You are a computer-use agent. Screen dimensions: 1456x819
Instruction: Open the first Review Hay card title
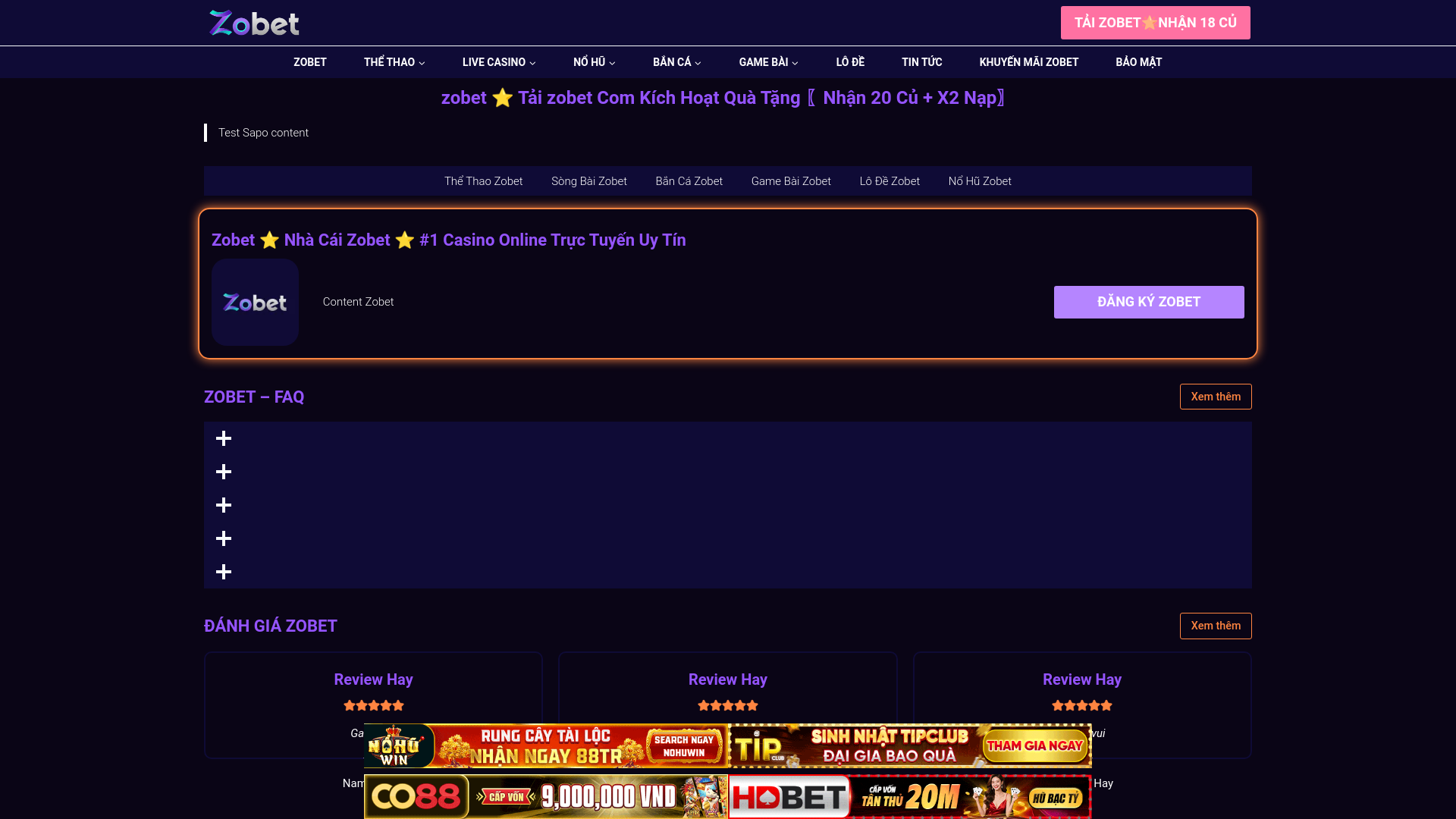[374, 679]
